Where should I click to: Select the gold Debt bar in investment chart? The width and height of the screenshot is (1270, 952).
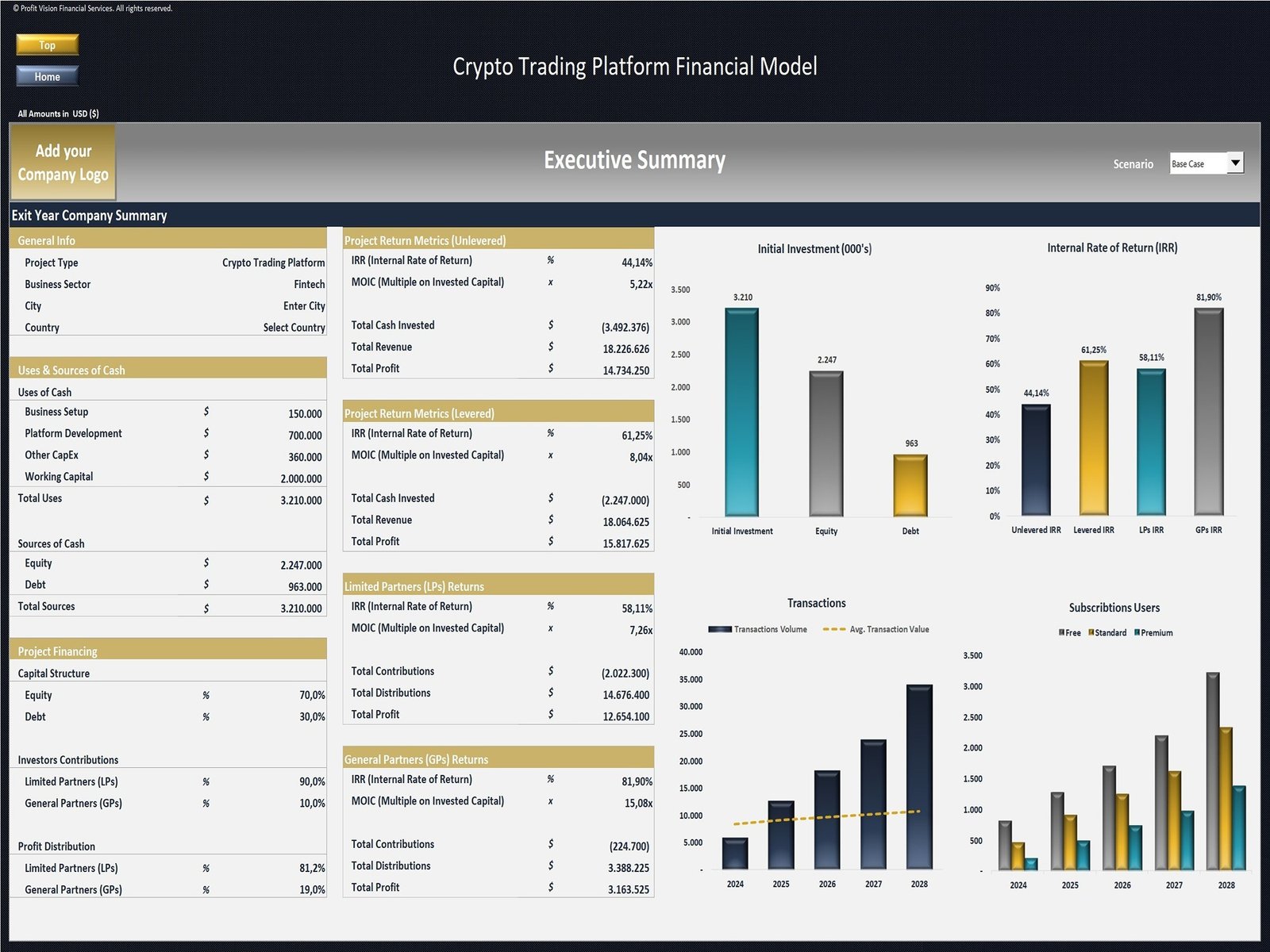910,486
